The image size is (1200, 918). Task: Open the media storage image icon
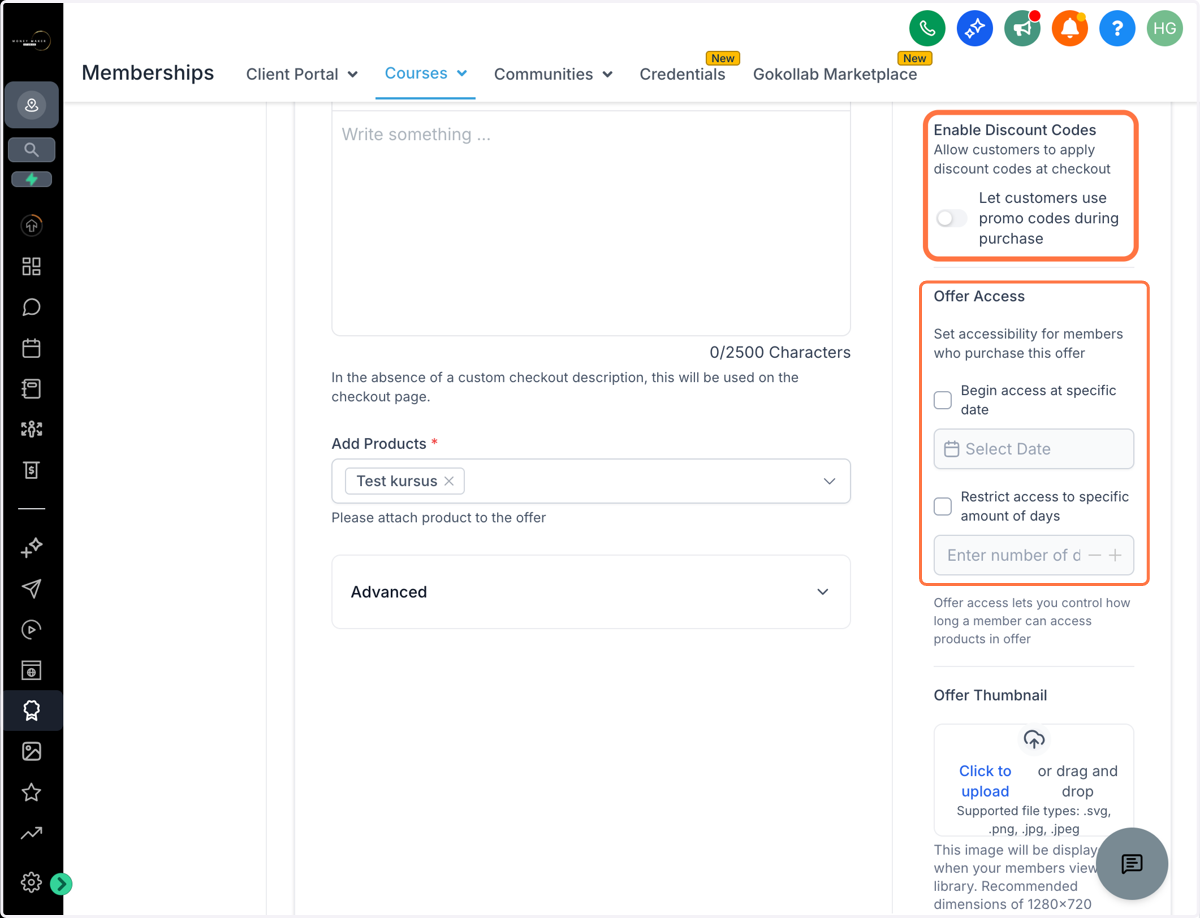point(31,751)
